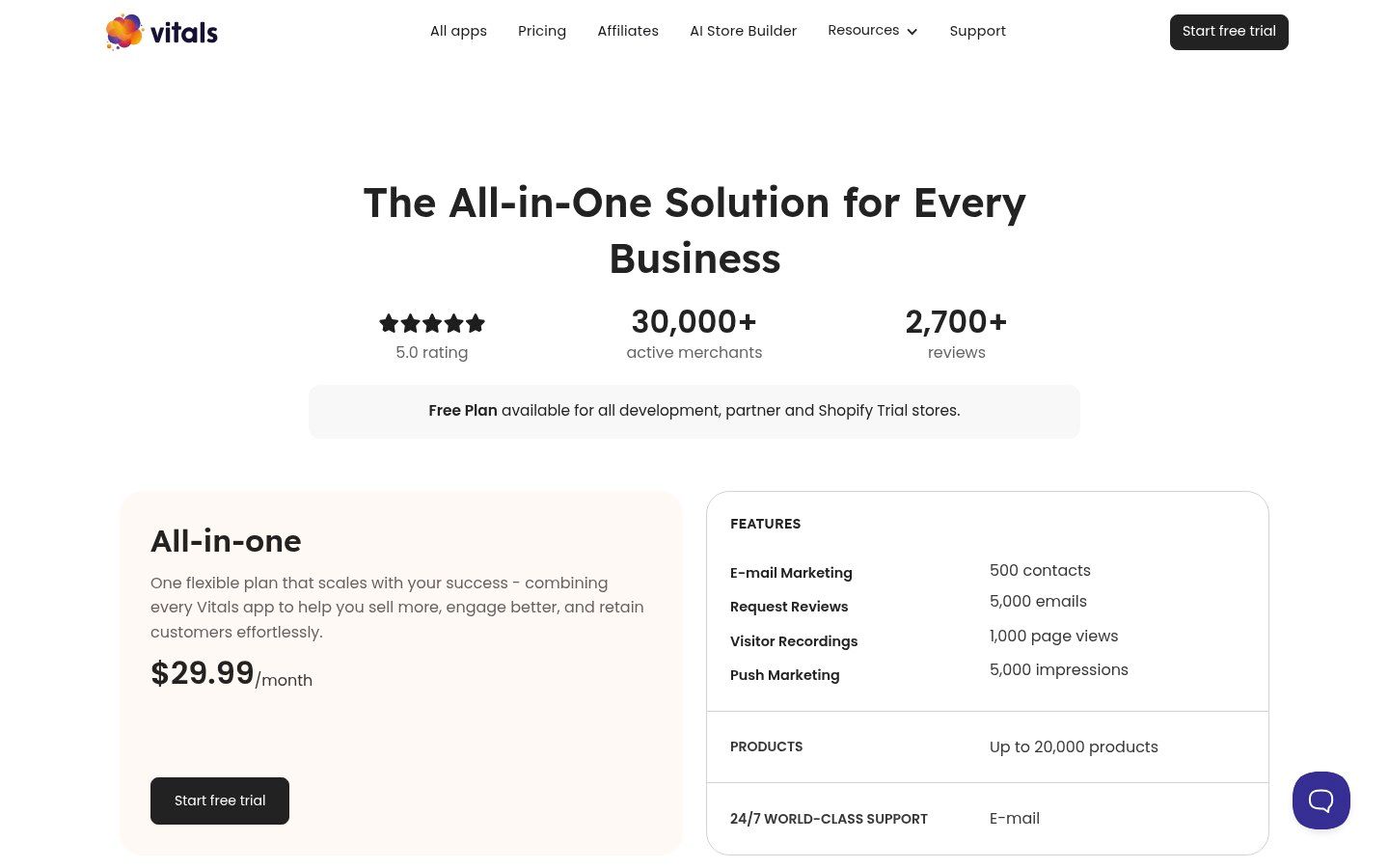Open the Resources menu options
This screenshot has height=868, width=1389.
coord(863,30)
